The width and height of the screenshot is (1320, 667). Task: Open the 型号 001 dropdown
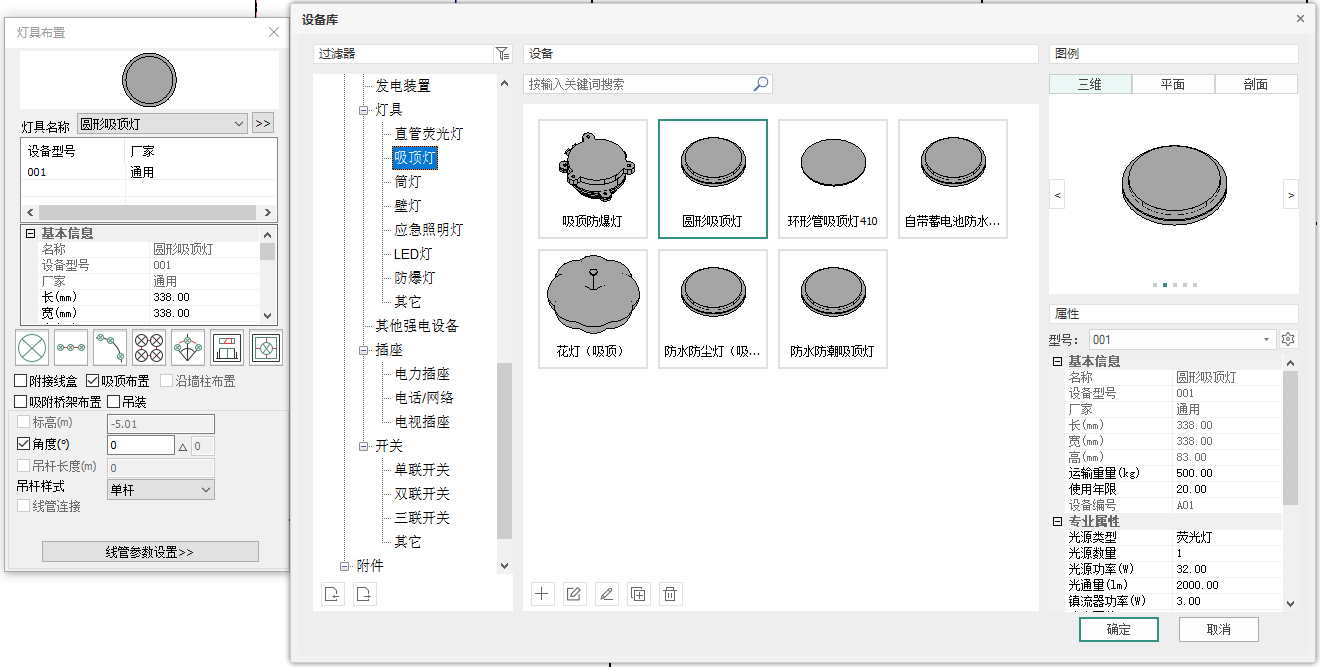click(1182, 340)
